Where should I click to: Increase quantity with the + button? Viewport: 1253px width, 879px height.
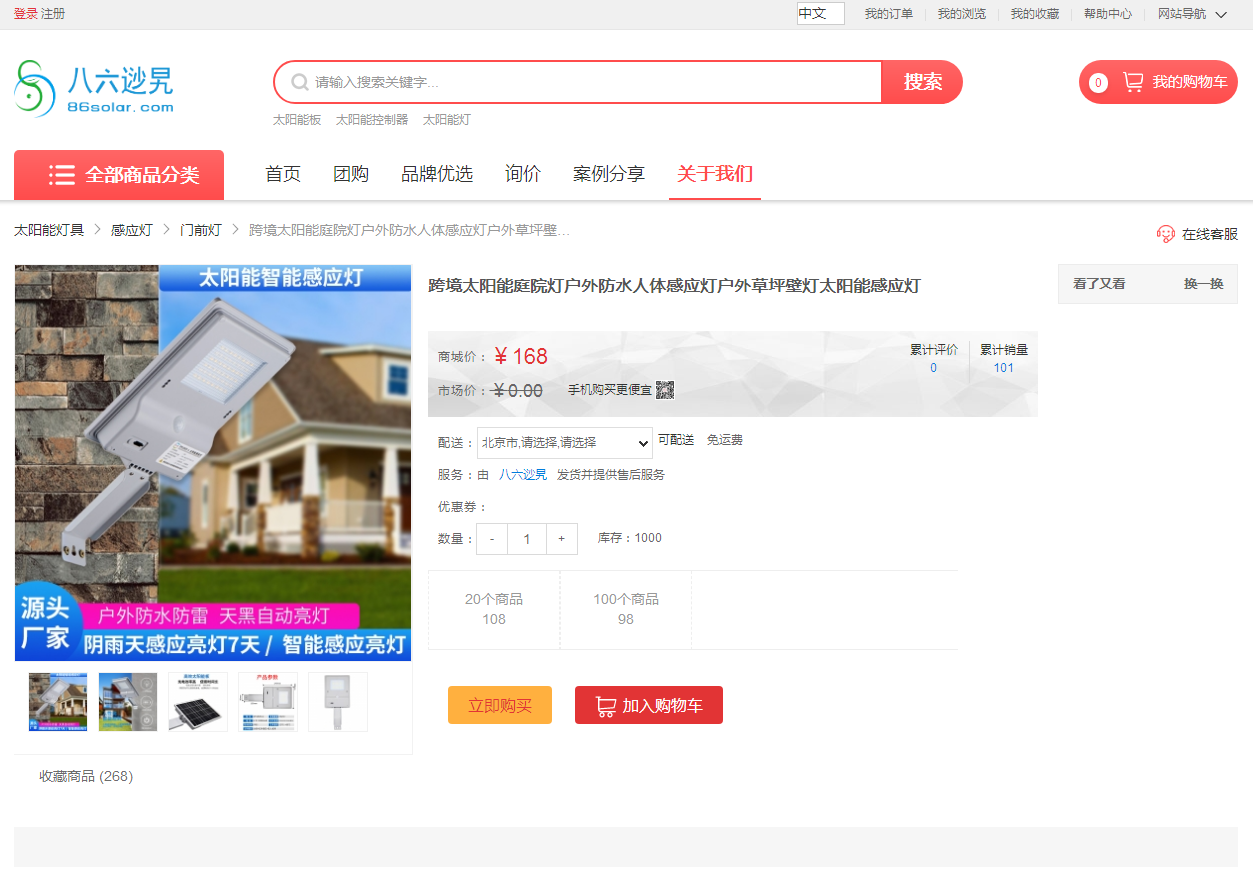pyautogui.click(x=561, y=538)
